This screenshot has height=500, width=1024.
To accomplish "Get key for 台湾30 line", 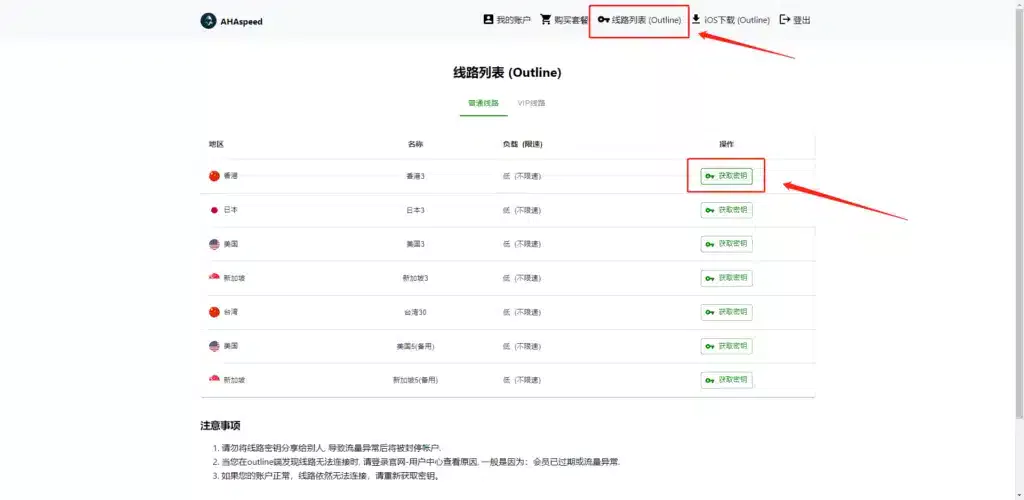I will click(x=726, y=312).
